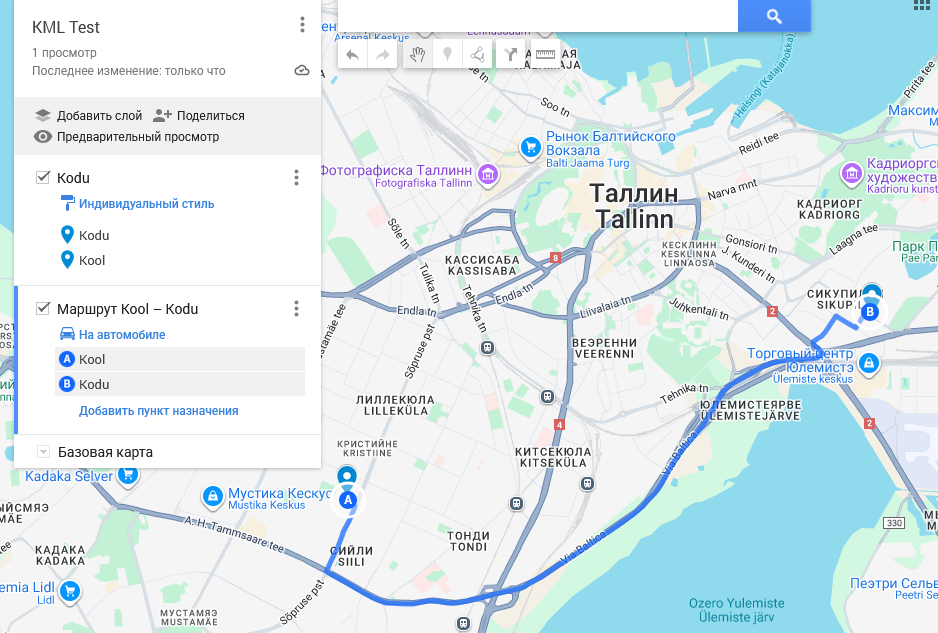The height and width of the screenshot is (633, 938).
Task: Click the blue search magnifier button
Action: point(774,16)
